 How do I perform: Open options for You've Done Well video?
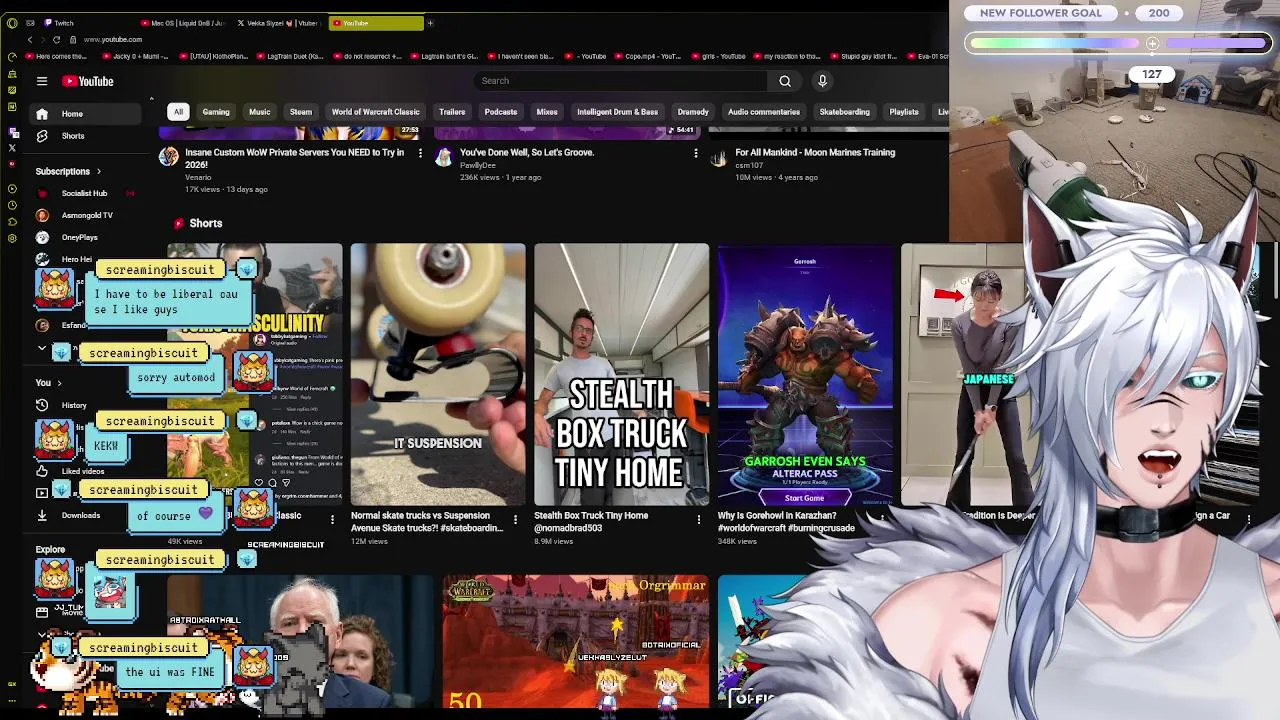tap(695, 153)
